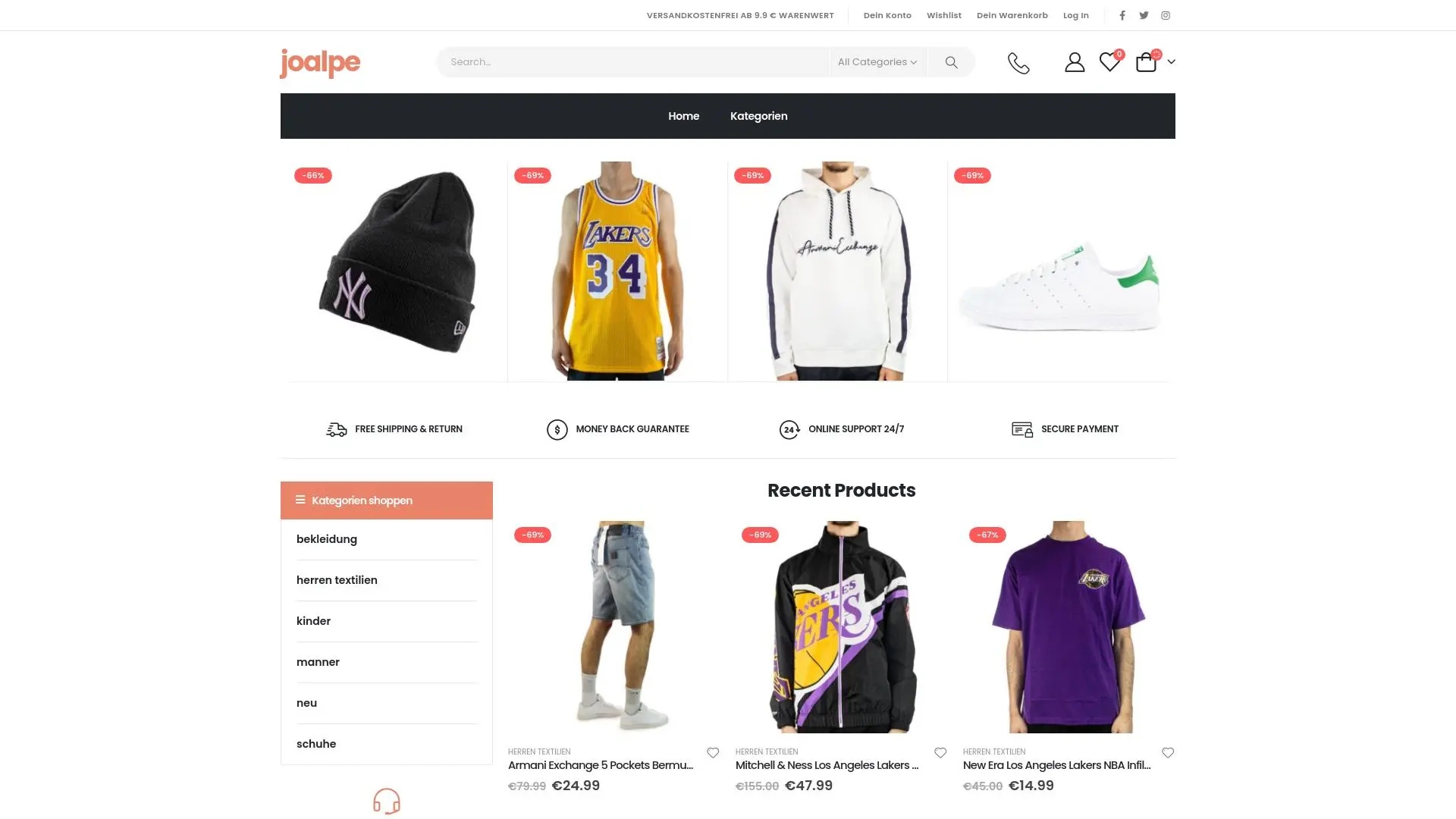Screen dimensions: 1456x819
Task: Toggle wishlist heart for Armani Exchange Bermuda
Action: (x=713, y=752)
